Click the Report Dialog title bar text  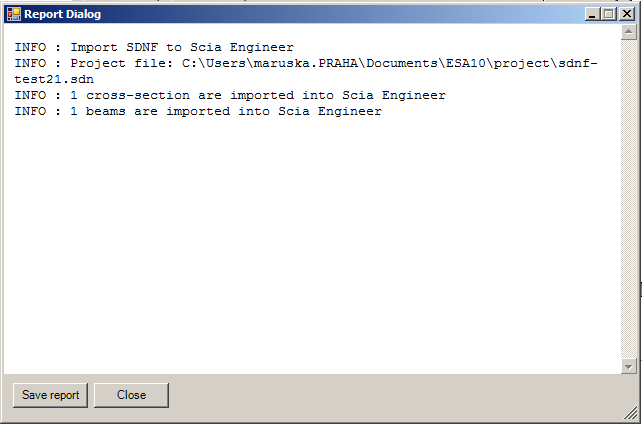(x=62, y=14)
